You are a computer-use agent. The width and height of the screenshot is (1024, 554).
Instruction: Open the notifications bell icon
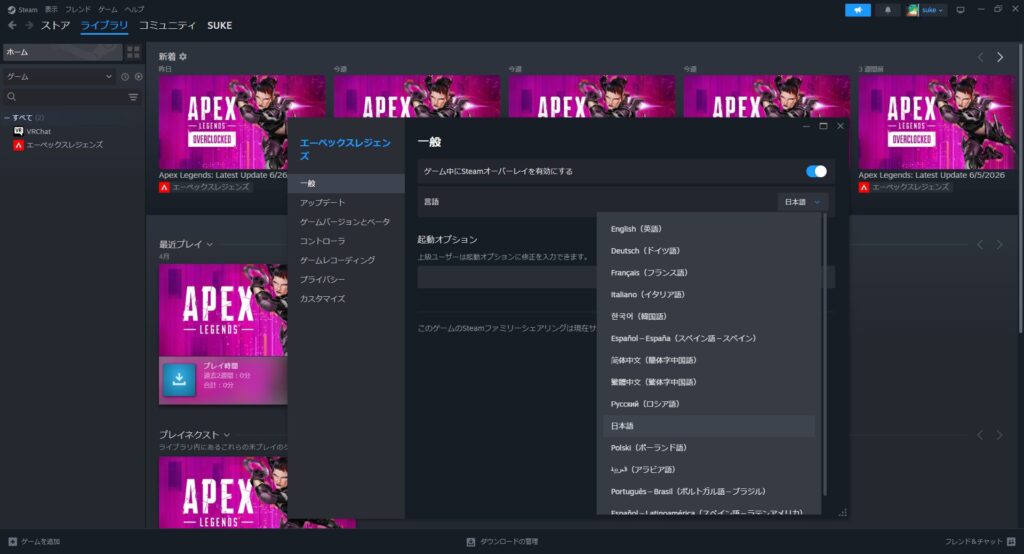(x=888, y=10)
